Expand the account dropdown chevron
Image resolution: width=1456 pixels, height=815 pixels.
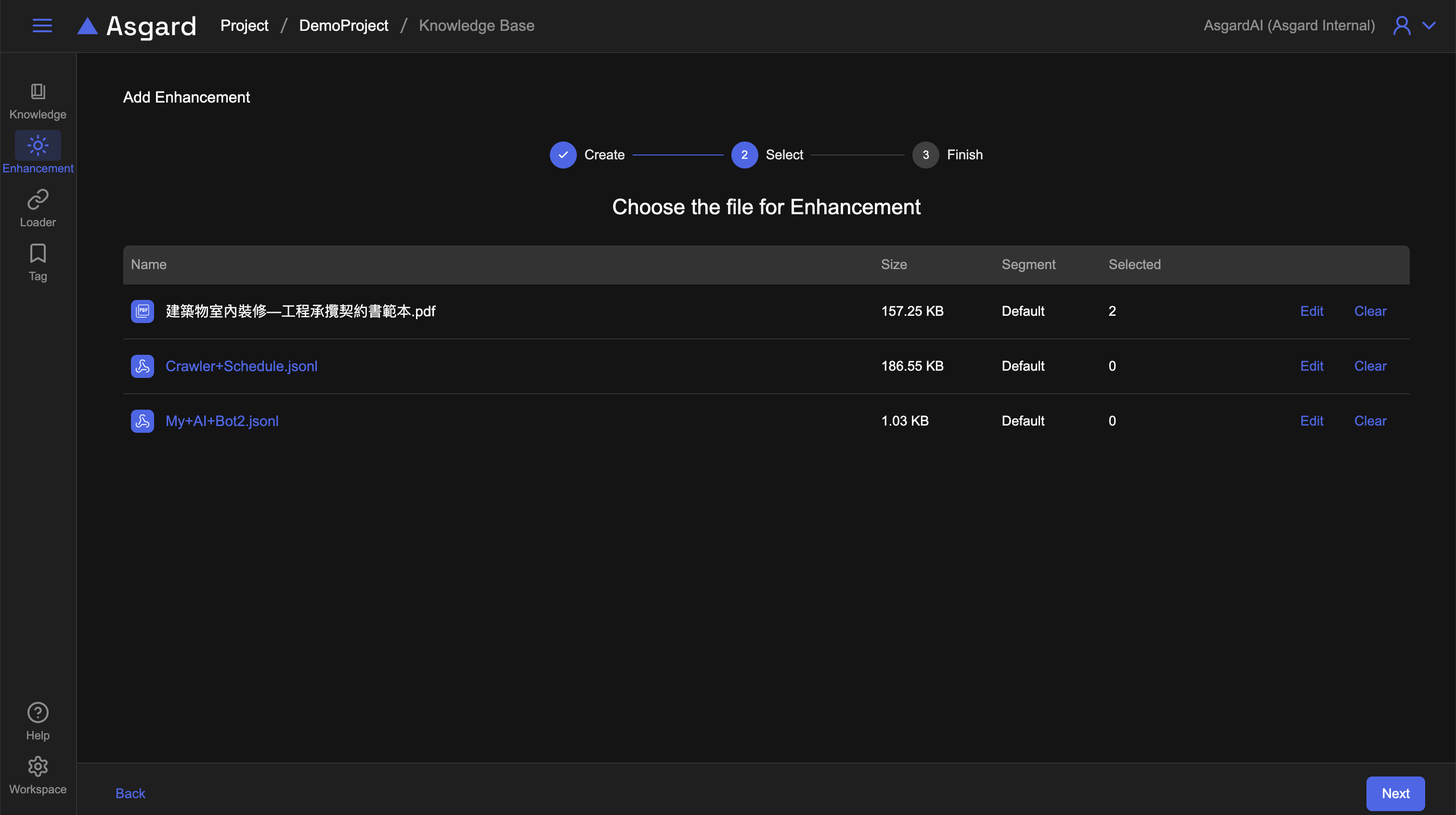pos(1429,26)
